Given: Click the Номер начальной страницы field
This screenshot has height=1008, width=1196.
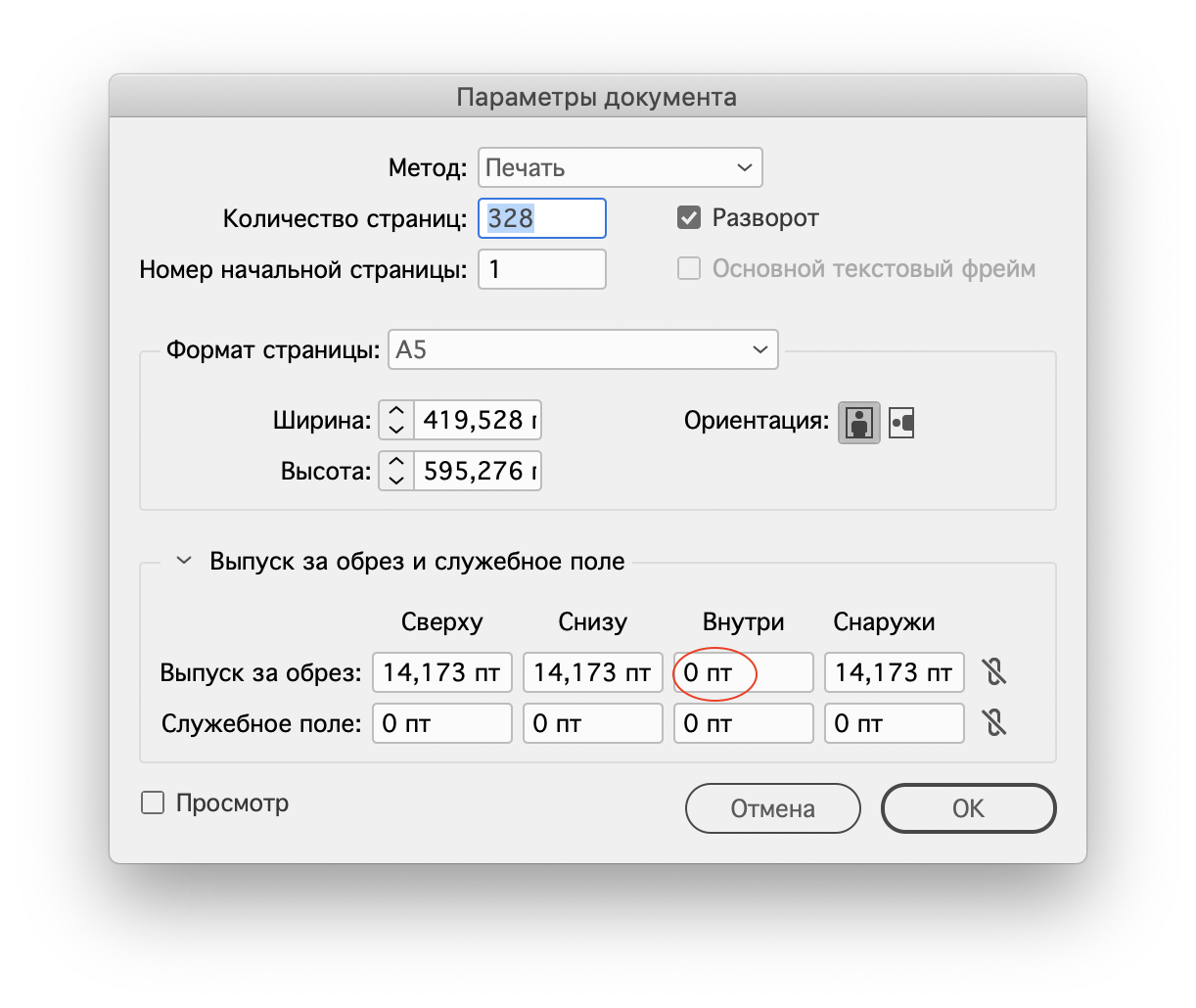Looking at the screenshot, I should 541,268.
